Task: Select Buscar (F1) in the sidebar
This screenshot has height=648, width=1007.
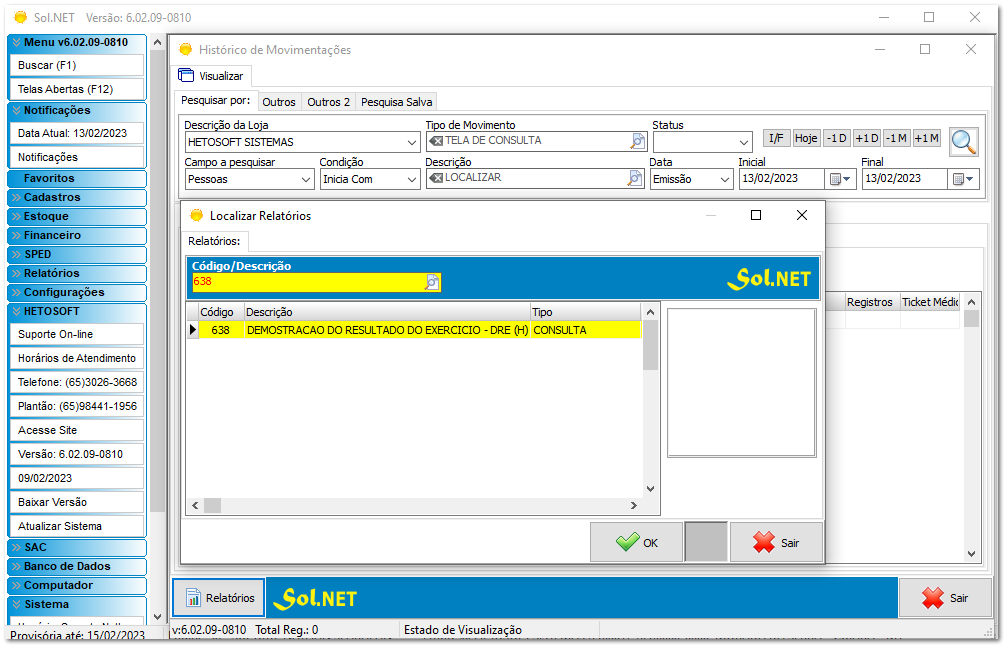Action: click(75, 66)
